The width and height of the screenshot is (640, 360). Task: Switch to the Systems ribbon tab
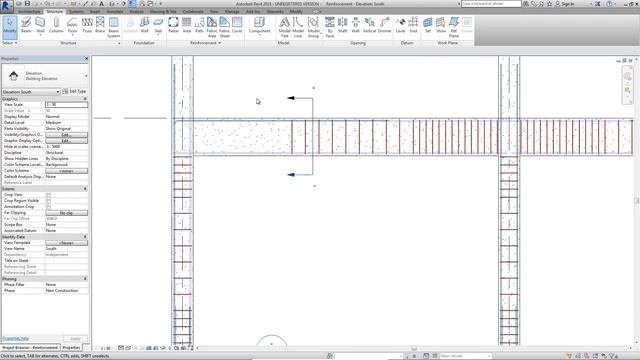point(76,11)
